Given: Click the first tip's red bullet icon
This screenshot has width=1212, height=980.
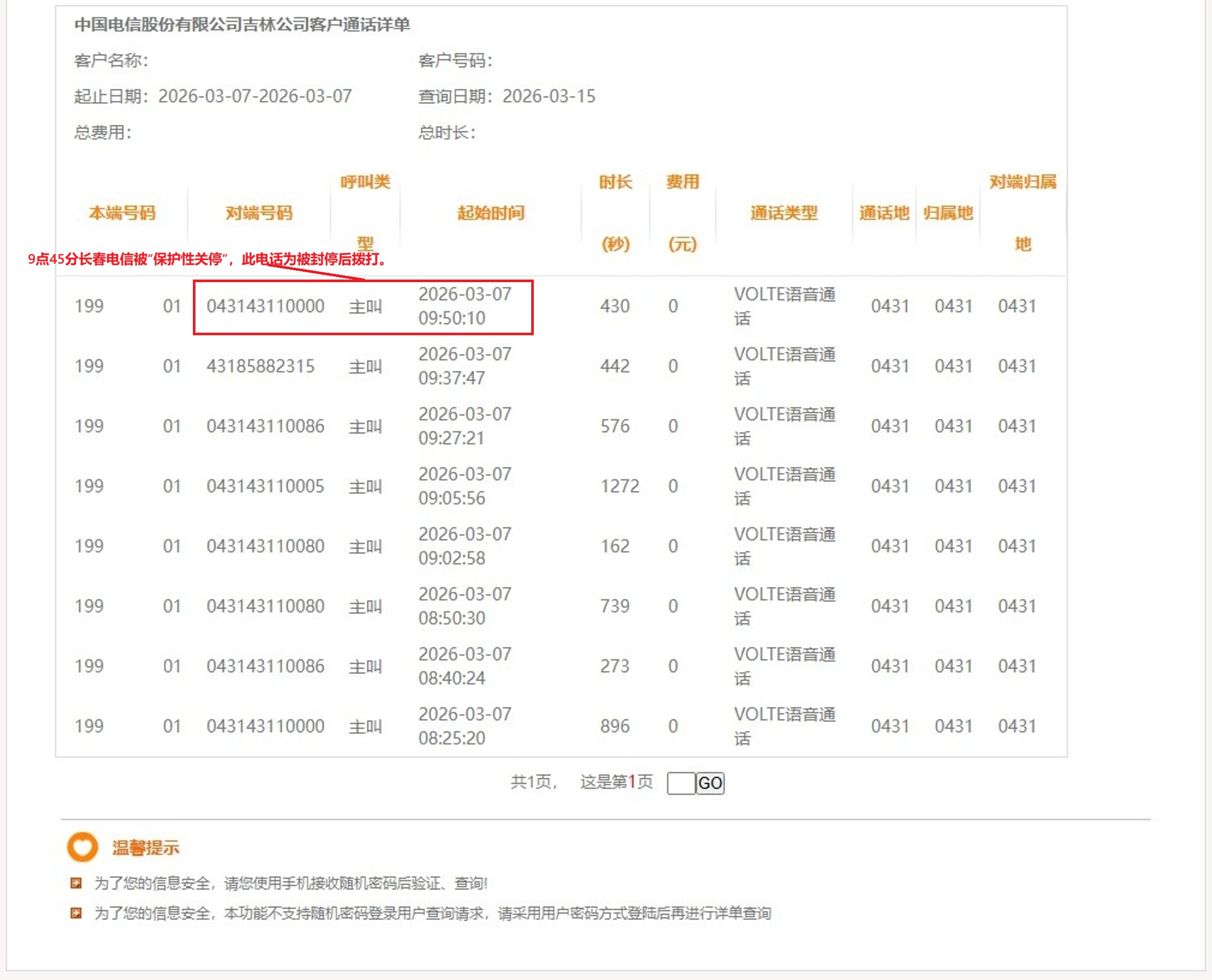Looking at the screenshot, I should coord(76,883).
